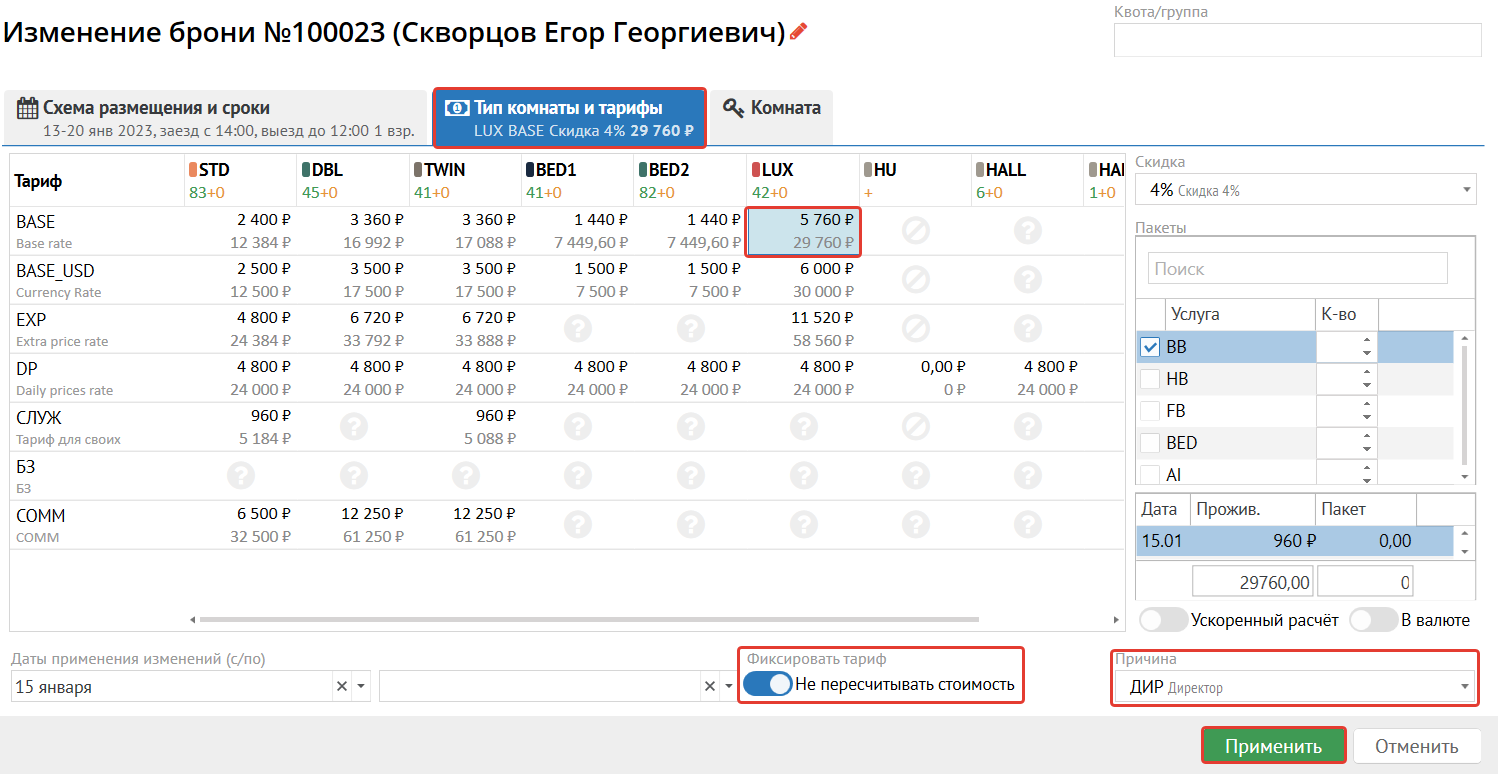Click the question icon in СЛУЖ row, BED2 column
The height and width of the screenshot is (774, 1498).
(x=691, y=427)
